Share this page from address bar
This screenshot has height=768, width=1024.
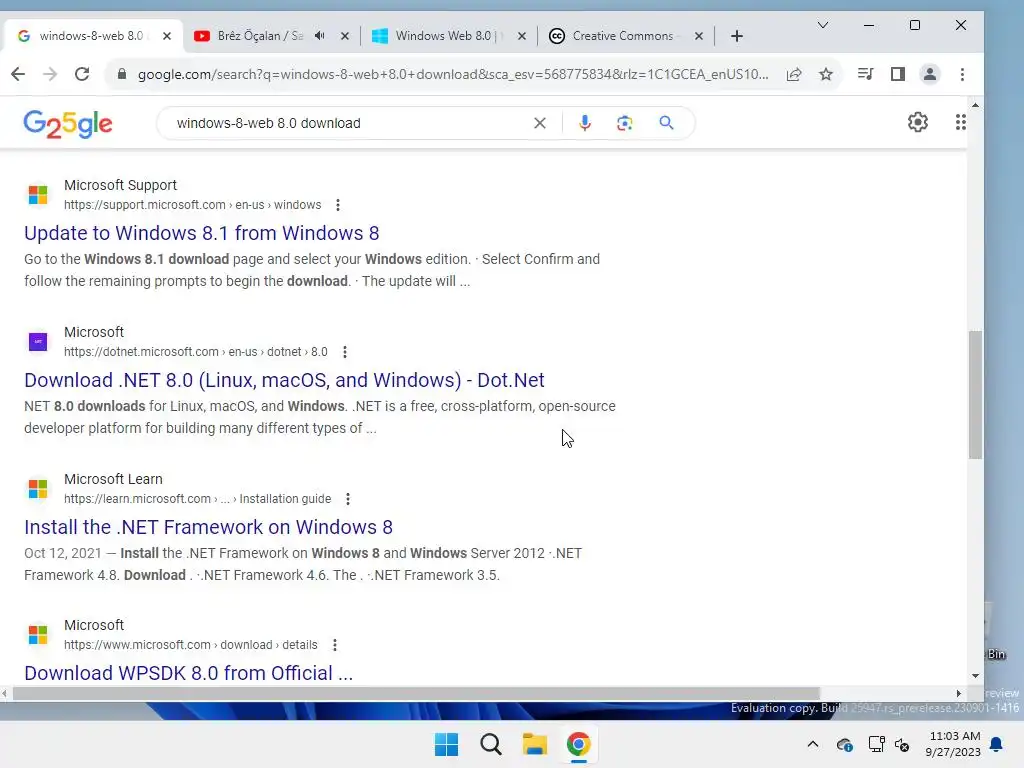pyautogui.click(x=794, y=74)
